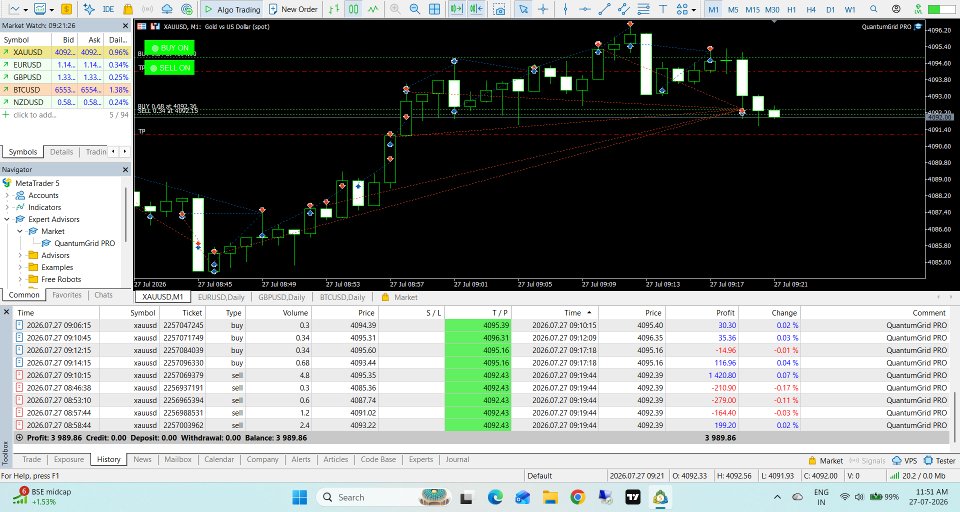
Task: Open the BTCUSD,Daily chart tab
Action: [342, 297]
